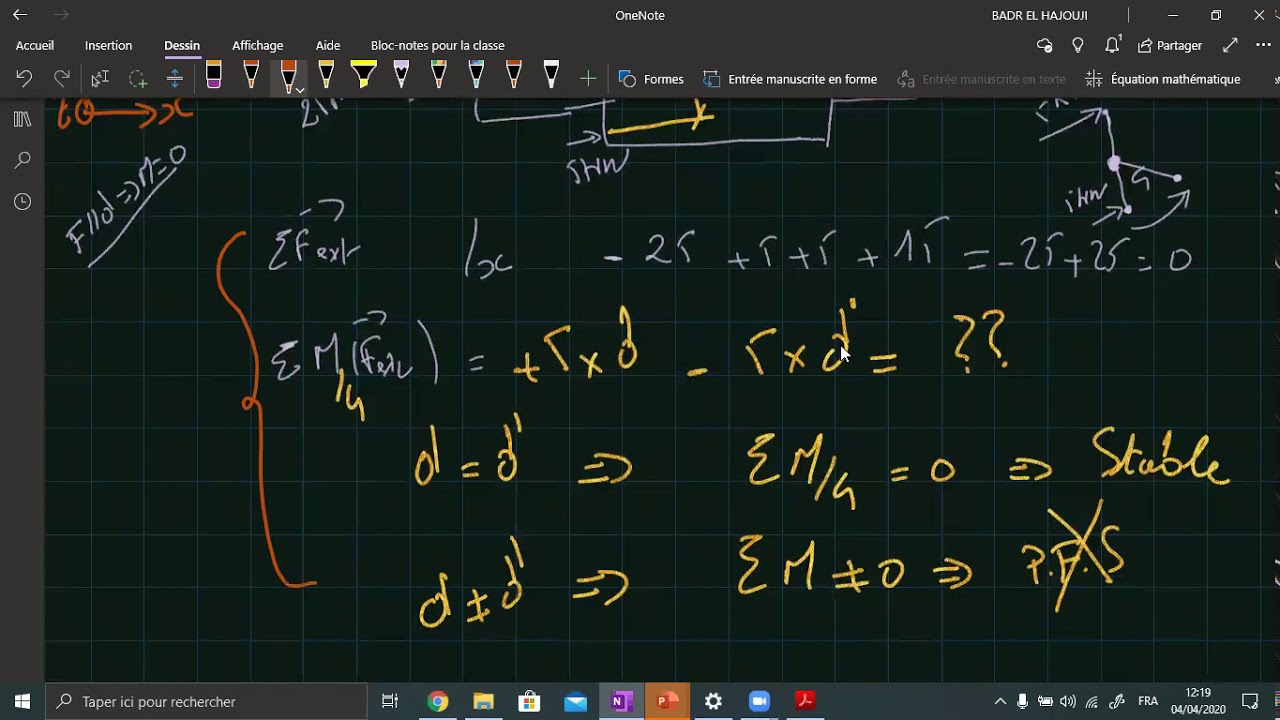
Task: Switch to PowerPoint on taskbar
Action: (667, 701)
